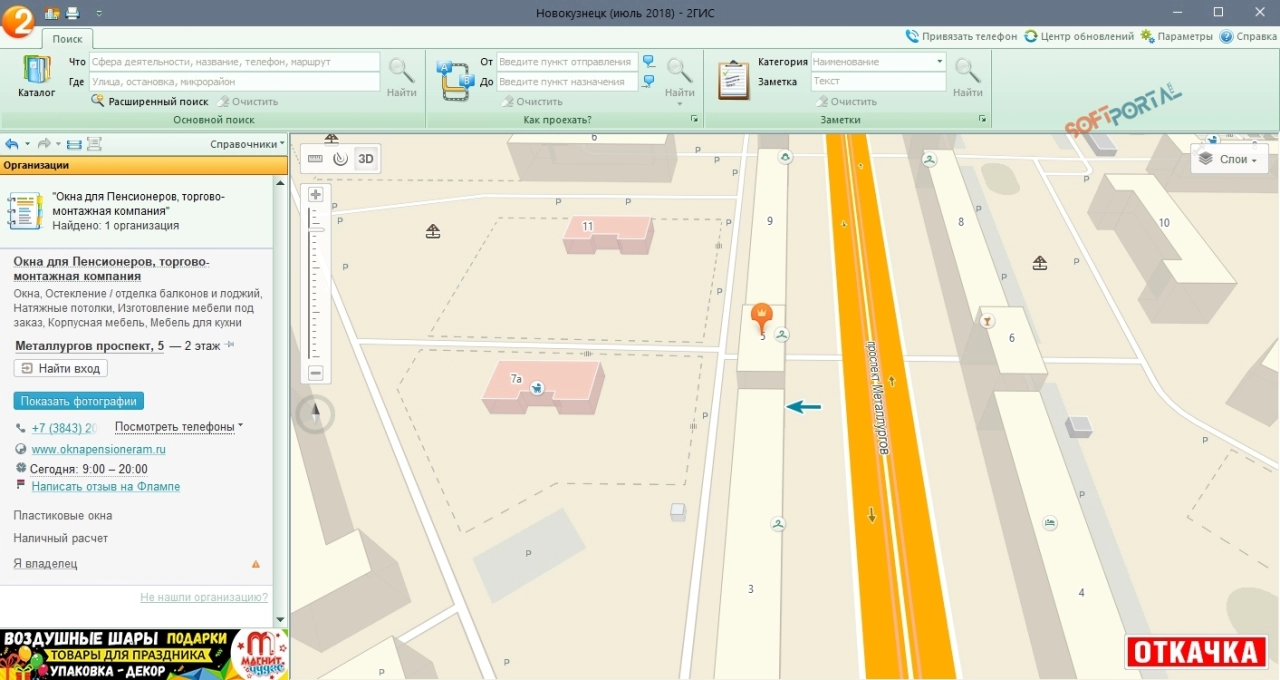This screenshot has height=680, width=1280.
Task: Click the От departure point field
Action: click(x=567, y=61)
